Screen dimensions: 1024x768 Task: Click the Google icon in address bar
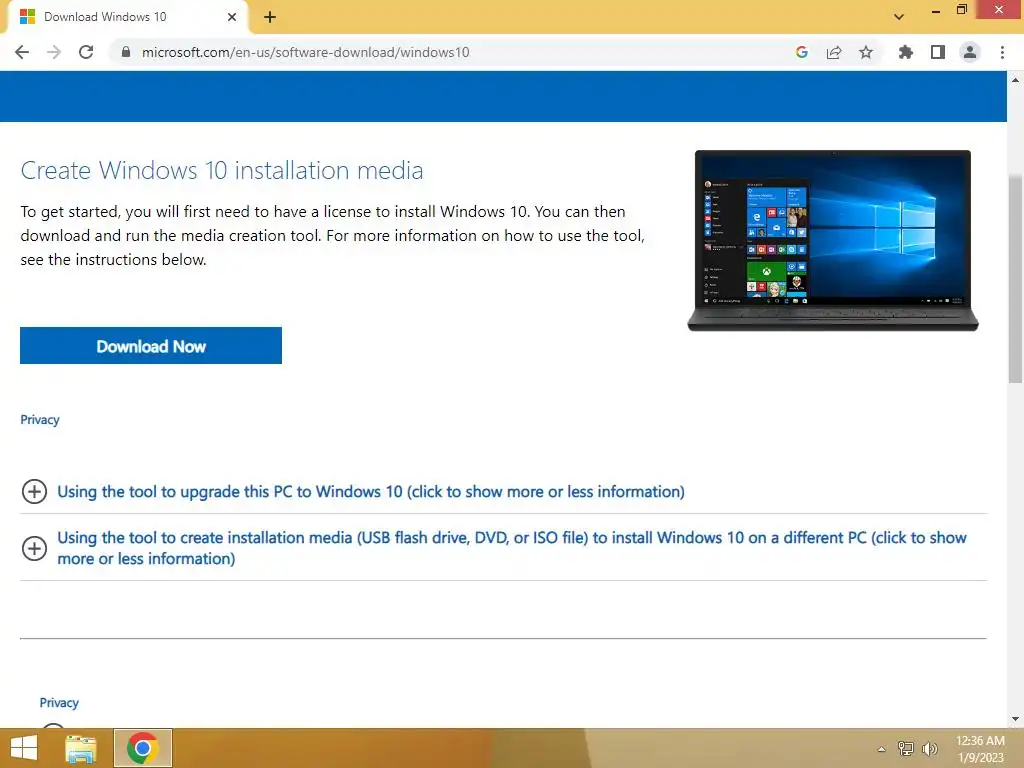click(802, 52)
